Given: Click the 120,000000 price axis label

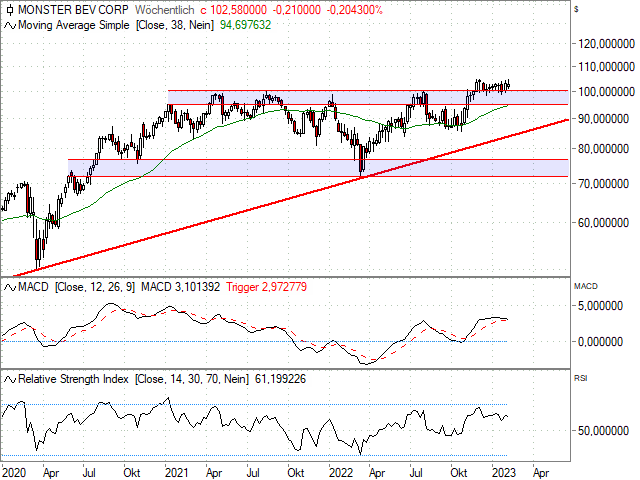Looking at the screenshot, I should 607,44.
